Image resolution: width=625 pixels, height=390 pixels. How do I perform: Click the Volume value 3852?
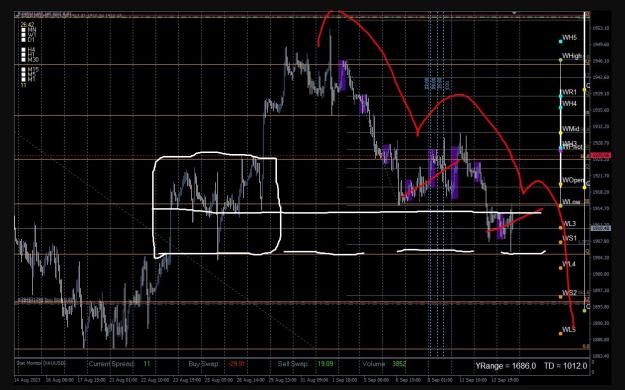[399, 364]
